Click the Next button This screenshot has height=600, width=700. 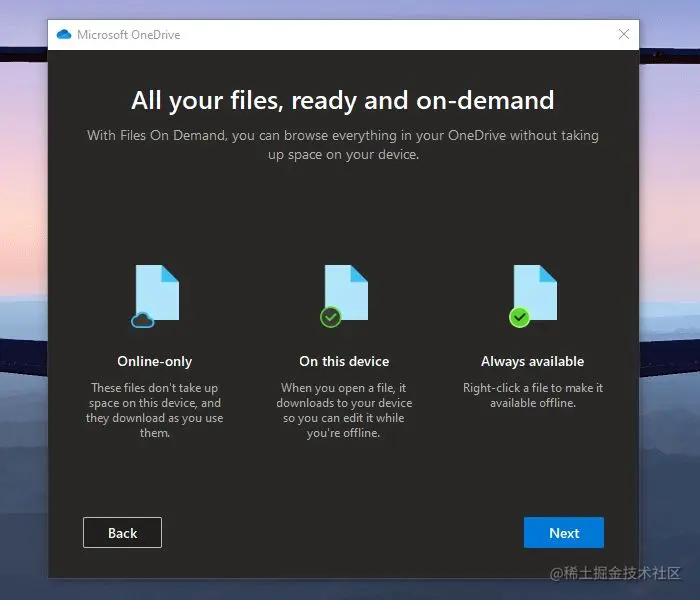click(x=563, y=533)
